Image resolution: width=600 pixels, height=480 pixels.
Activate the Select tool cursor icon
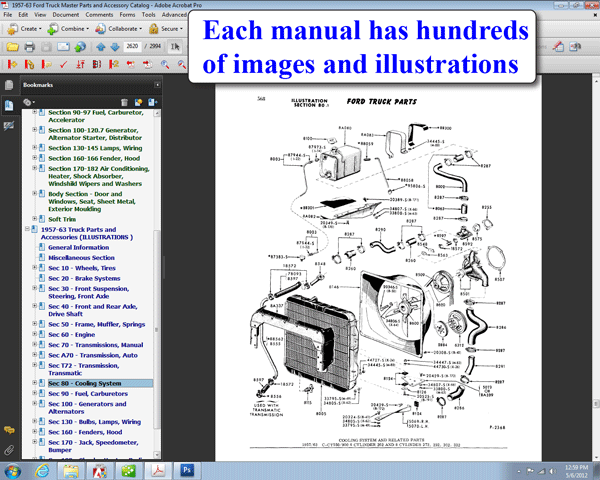tap(175, 47)
